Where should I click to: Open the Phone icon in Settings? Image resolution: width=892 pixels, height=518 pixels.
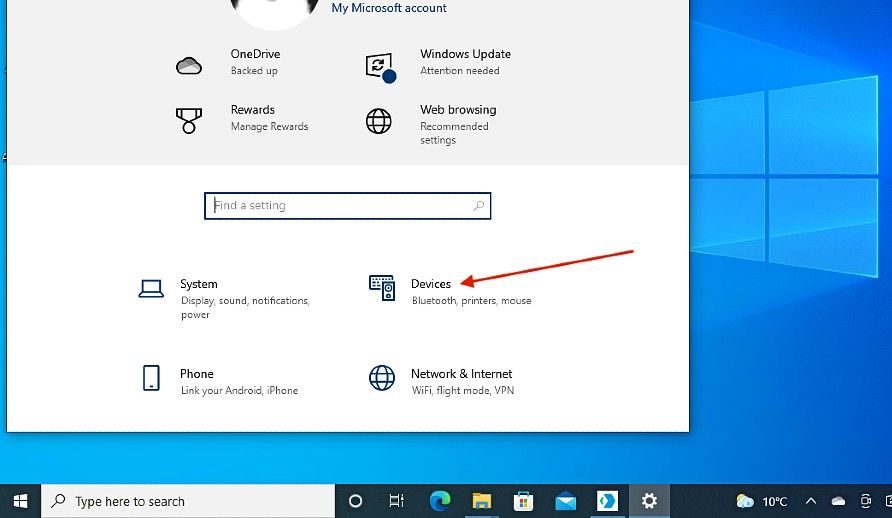tap(151, 378)
